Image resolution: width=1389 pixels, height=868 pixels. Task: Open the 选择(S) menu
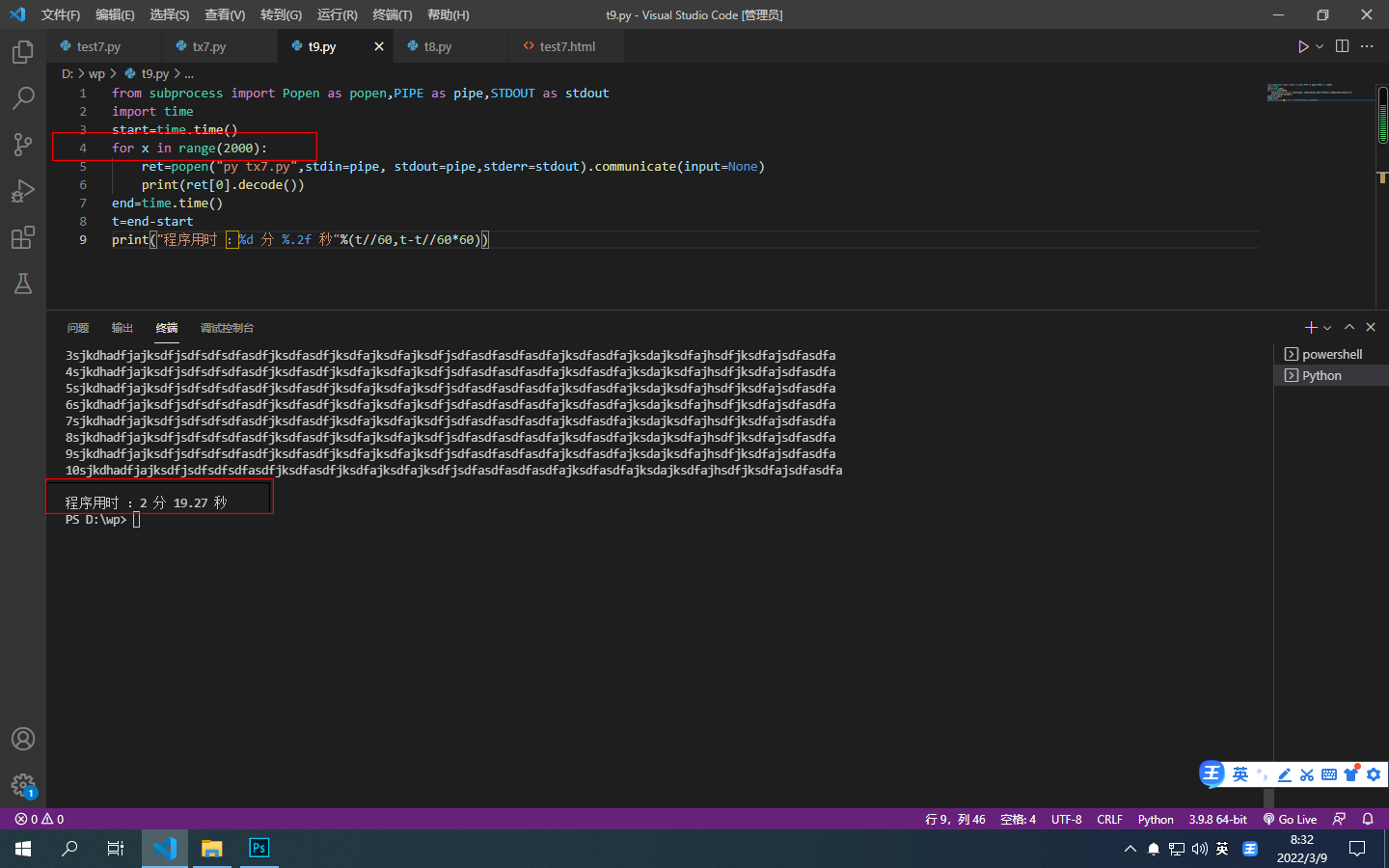click(x=170, y=14)
